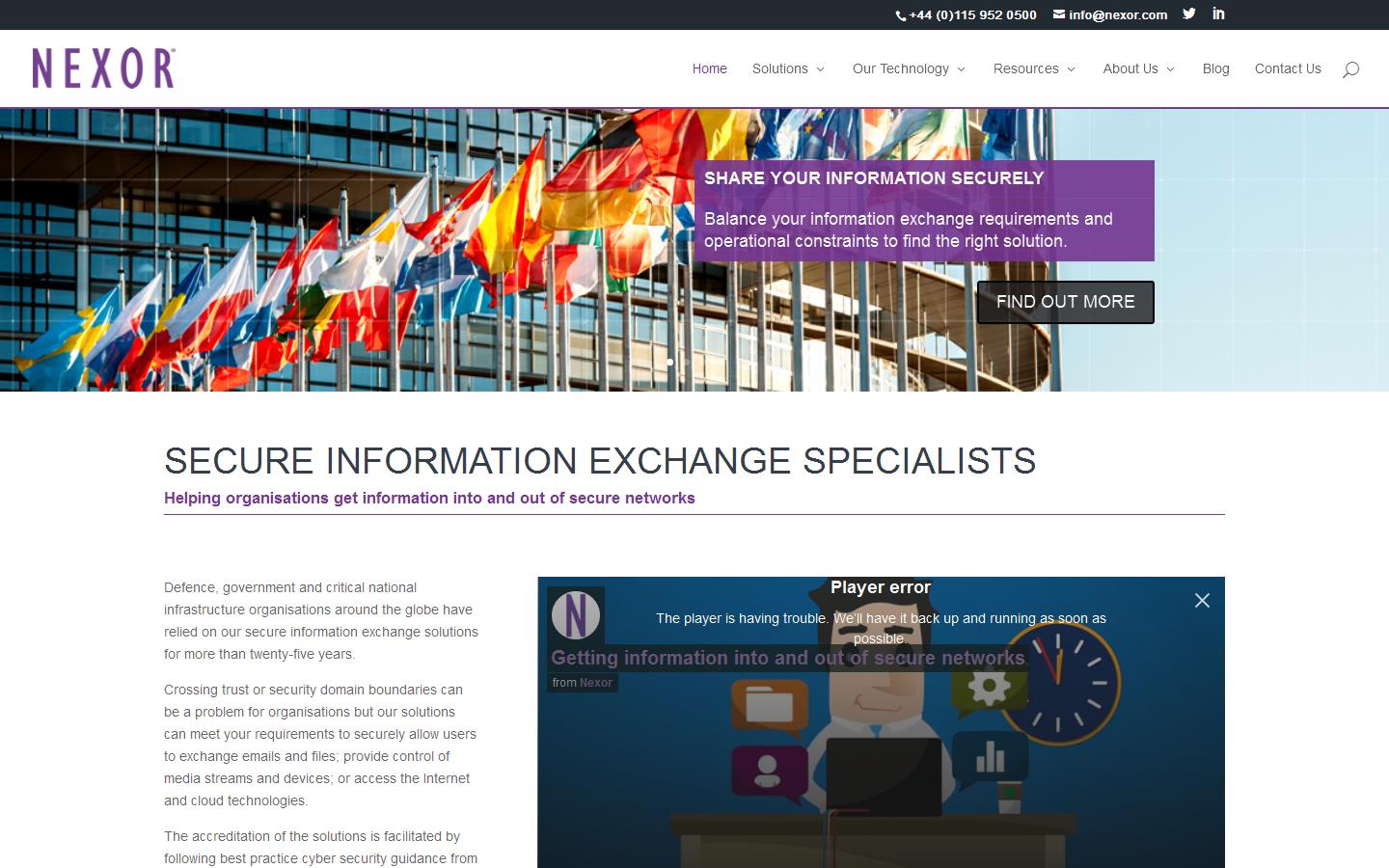The width and height of the screenshot is (1389, 868).
Task: Open the search using the magnifier icon
Action: 1350,68
